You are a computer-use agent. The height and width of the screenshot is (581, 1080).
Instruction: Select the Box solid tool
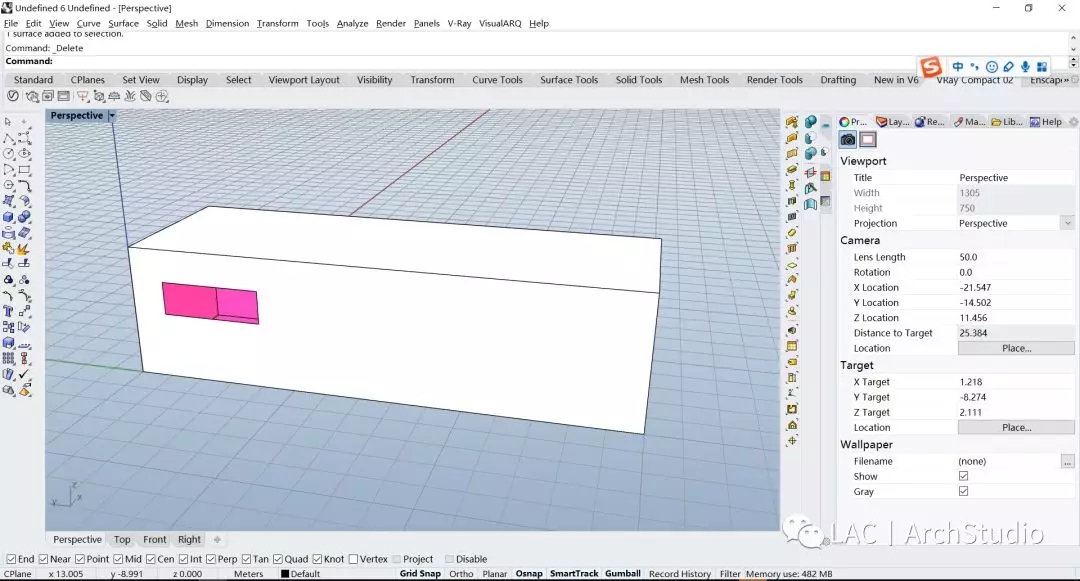click(9, 217)
